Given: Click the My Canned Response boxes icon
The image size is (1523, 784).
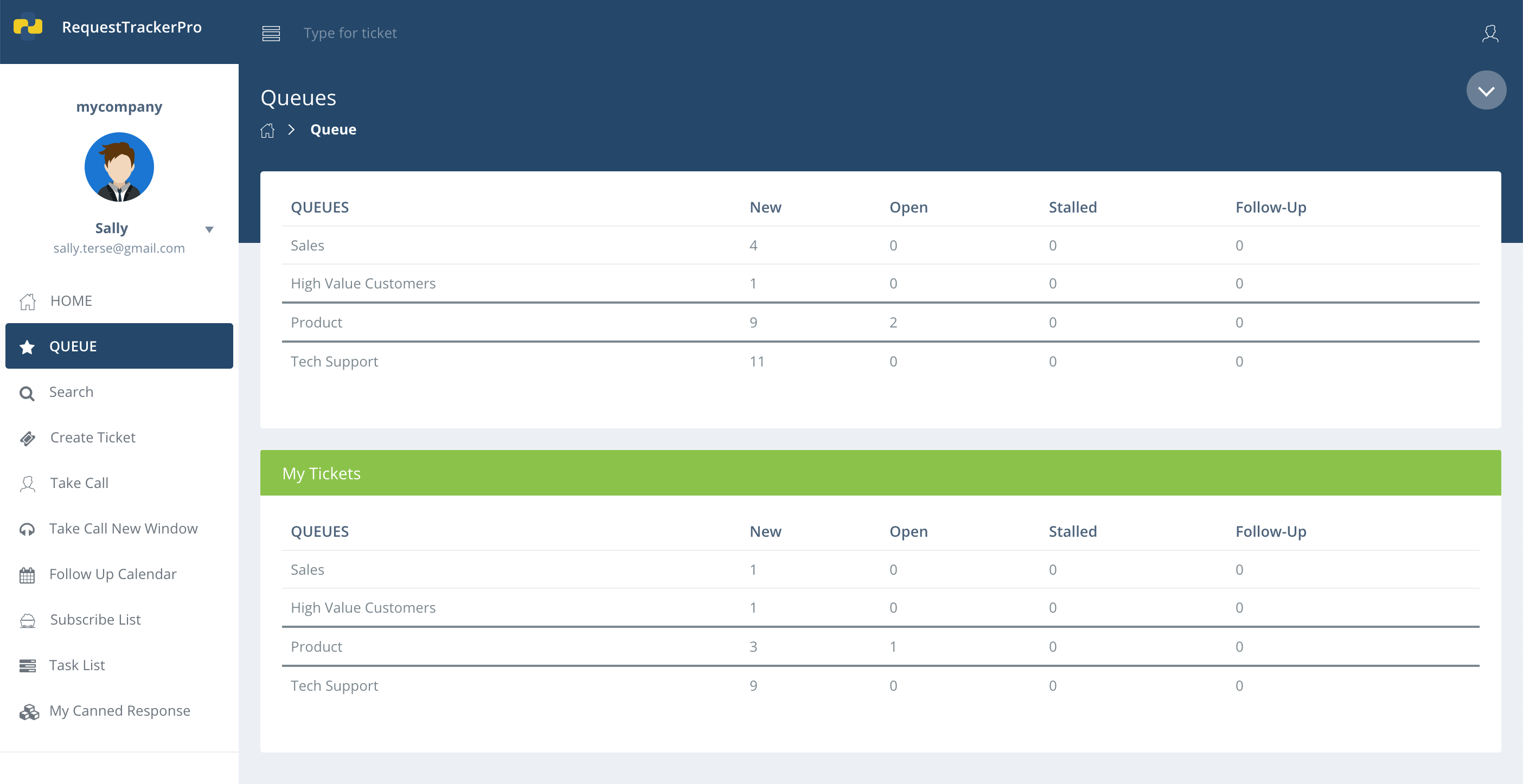Looking at the screenshot, I should tap(29, 711).
